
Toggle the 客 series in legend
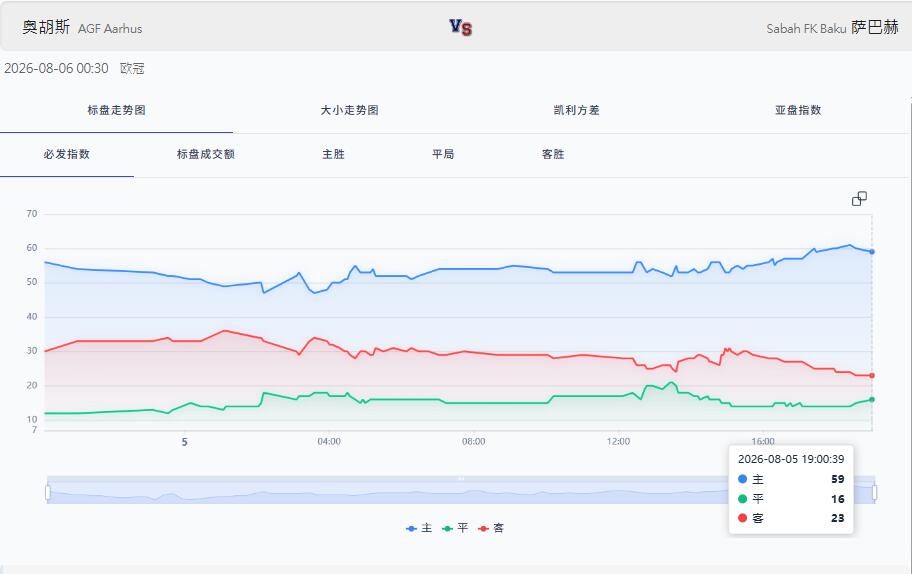coord(491,528)
